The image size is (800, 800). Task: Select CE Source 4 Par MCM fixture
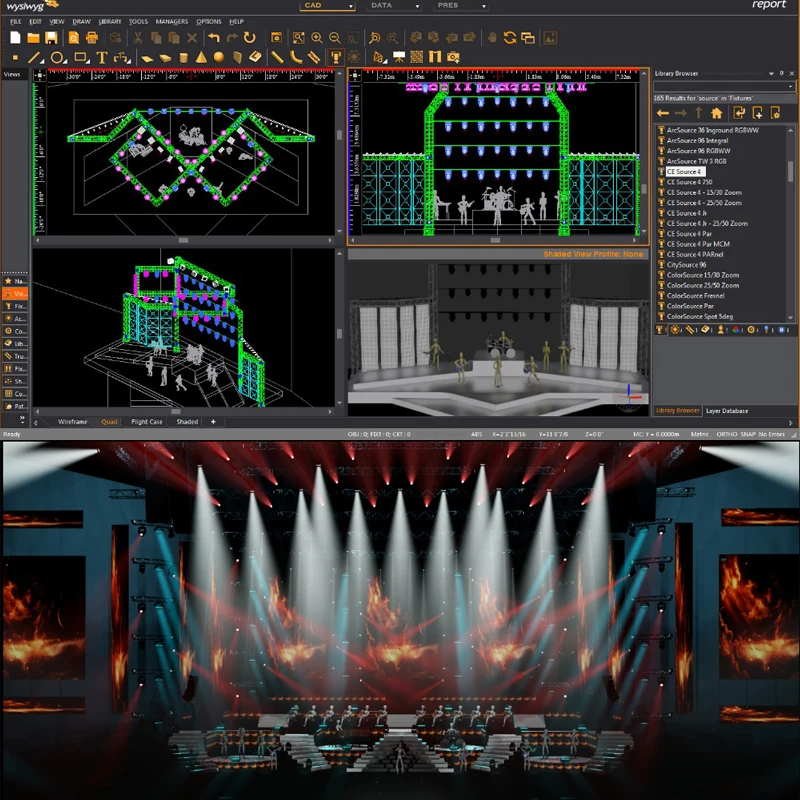click(698, 244)
